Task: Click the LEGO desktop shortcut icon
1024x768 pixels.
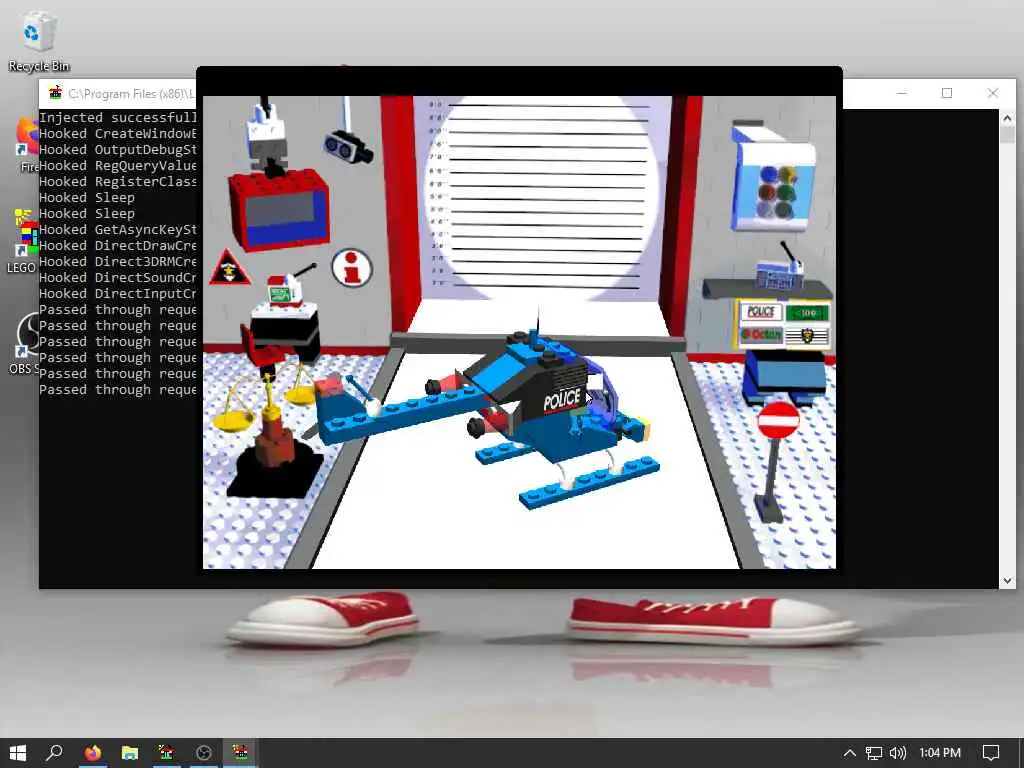Action: click(23, 240)
